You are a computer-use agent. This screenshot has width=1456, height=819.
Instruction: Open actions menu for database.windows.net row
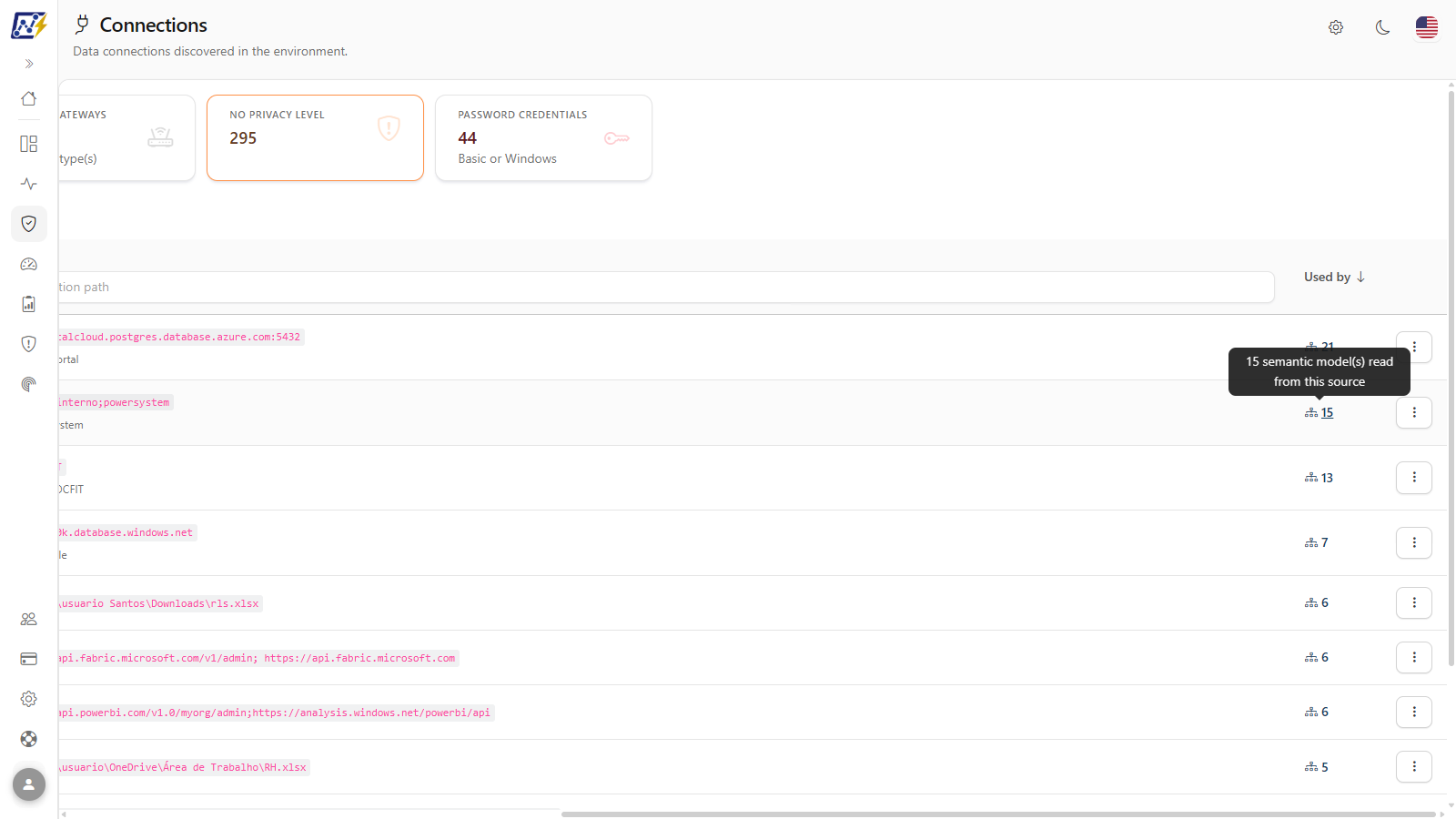tap(1414, 542)
